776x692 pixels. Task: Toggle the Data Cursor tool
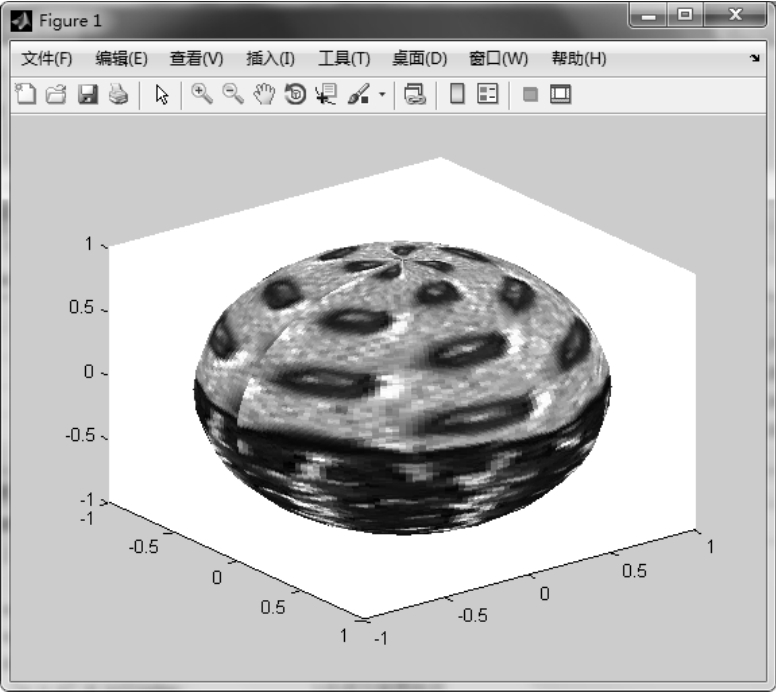click(x=326, y=95)
